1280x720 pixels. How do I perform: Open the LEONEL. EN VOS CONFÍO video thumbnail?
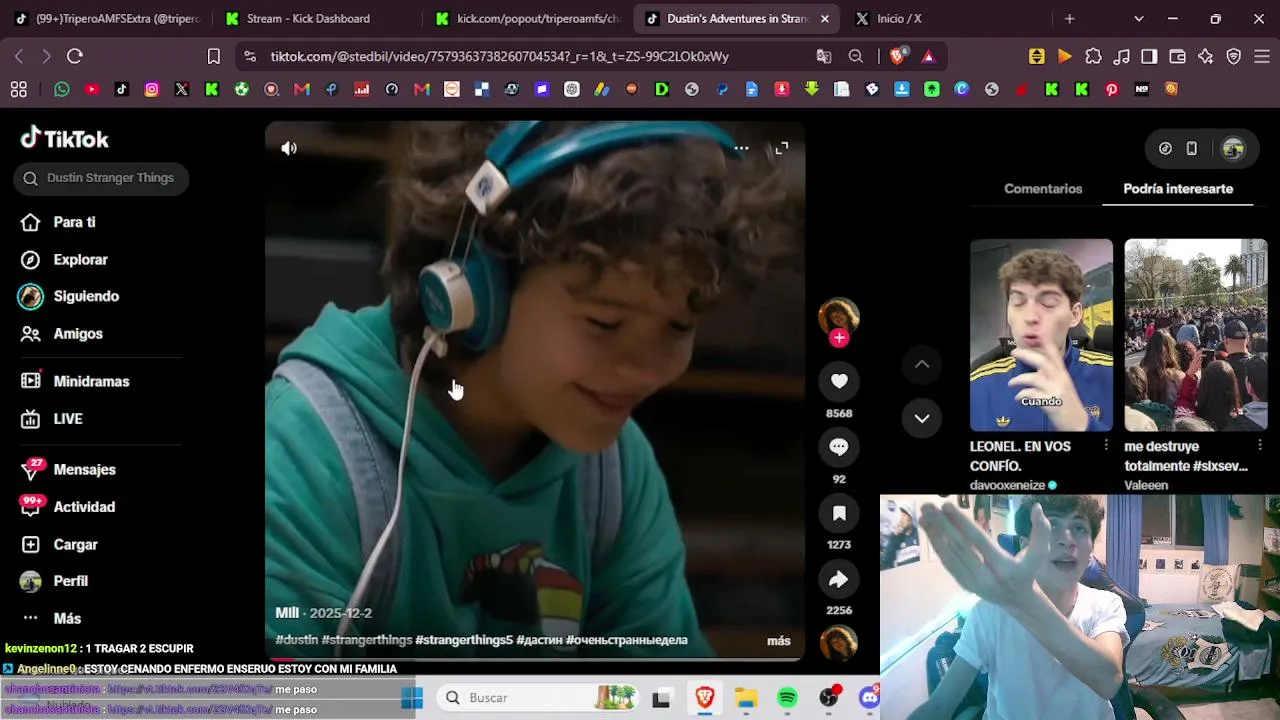coord(1041,335)
